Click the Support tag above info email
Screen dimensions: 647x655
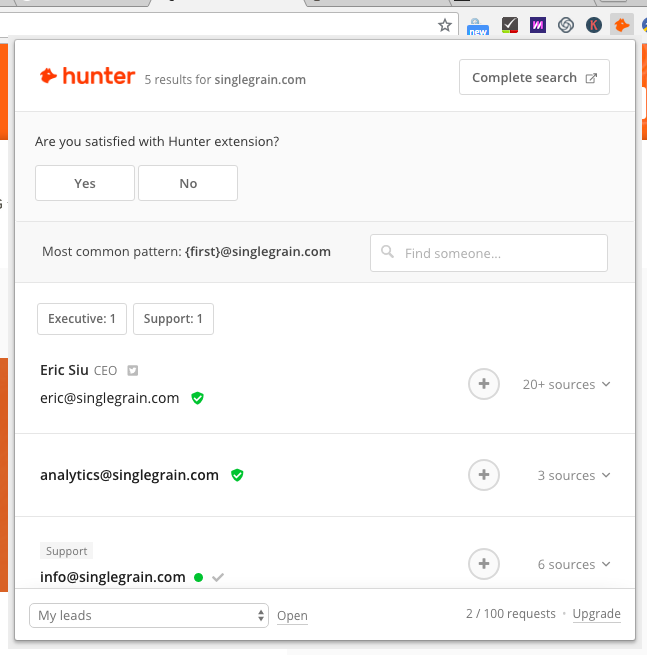[x=66, y=551]
